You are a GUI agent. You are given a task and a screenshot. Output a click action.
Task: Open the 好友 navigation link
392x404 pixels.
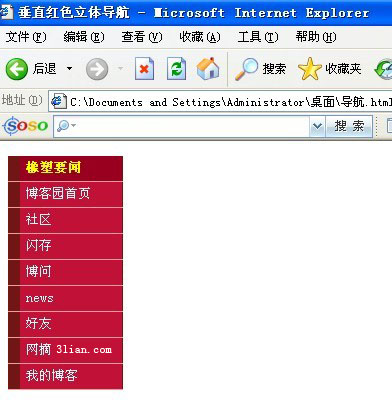(65, 324)
